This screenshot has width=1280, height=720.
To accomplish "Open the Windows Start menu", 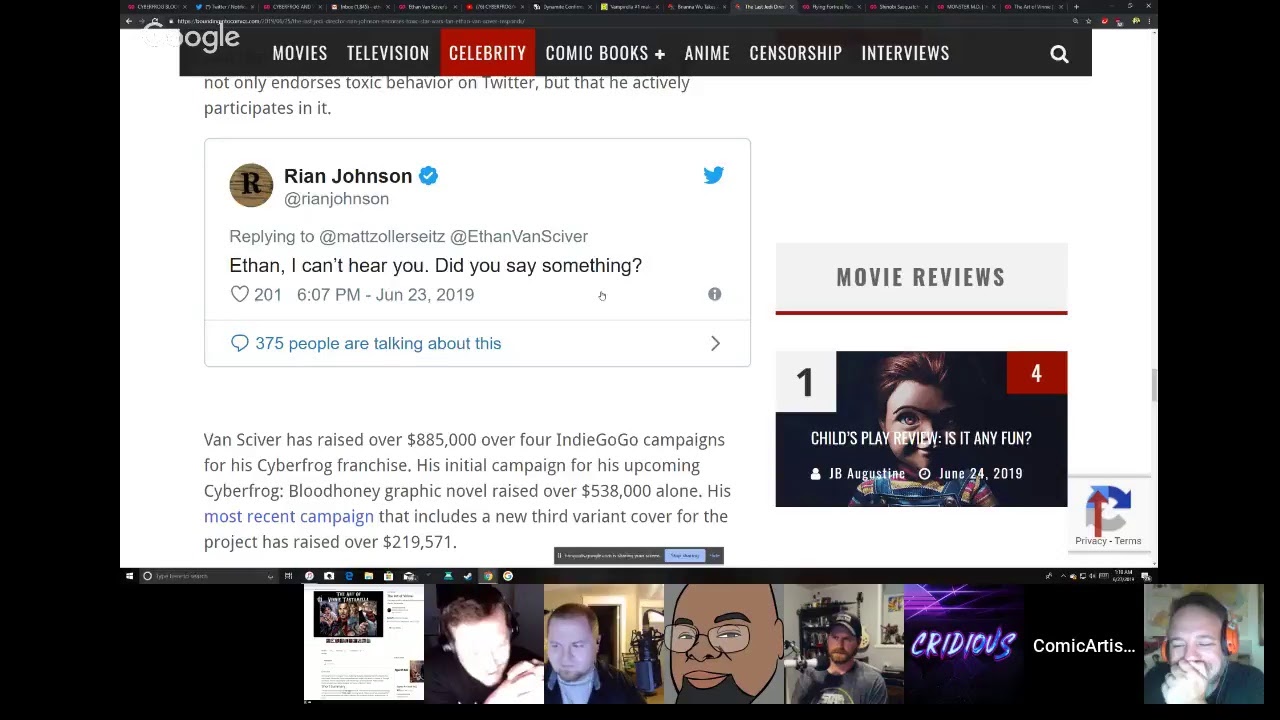I will (x=129, y=576).
